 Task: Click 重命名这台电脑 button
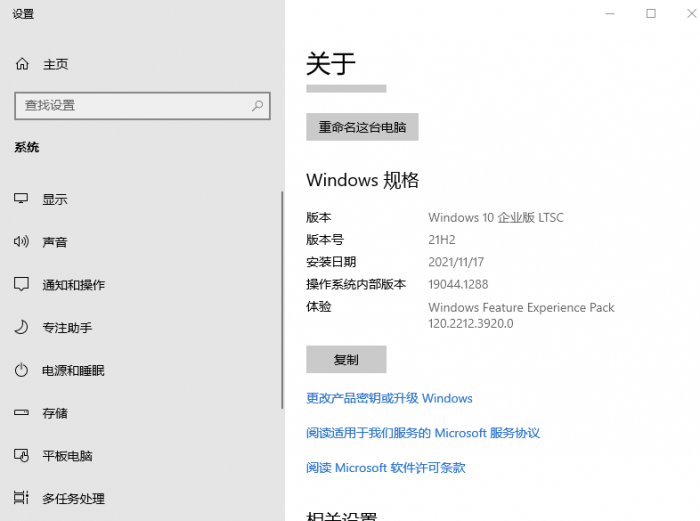(x=362, y=127)
